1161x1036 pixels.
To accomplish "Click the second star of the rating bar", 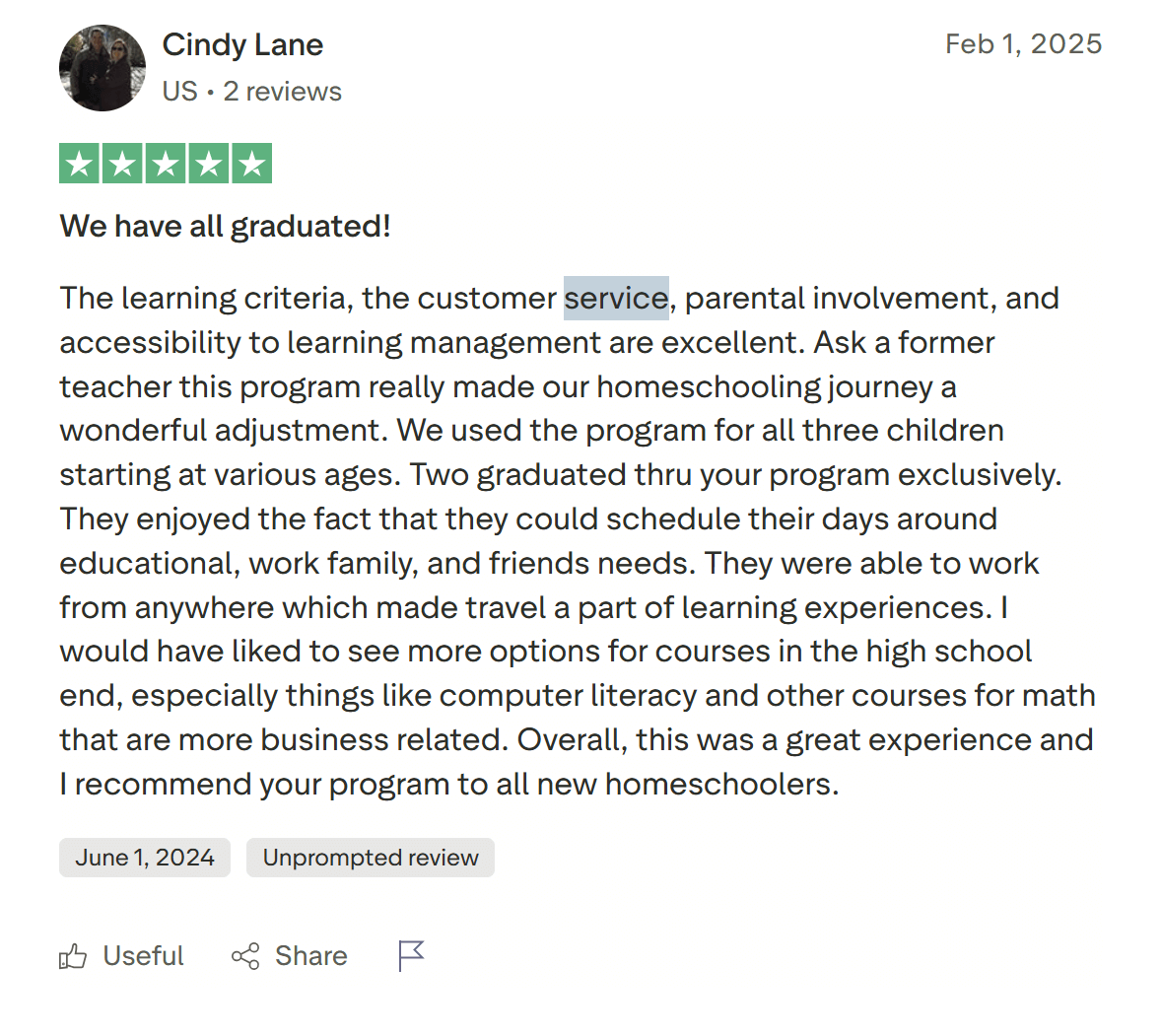I will pos(122,163).
